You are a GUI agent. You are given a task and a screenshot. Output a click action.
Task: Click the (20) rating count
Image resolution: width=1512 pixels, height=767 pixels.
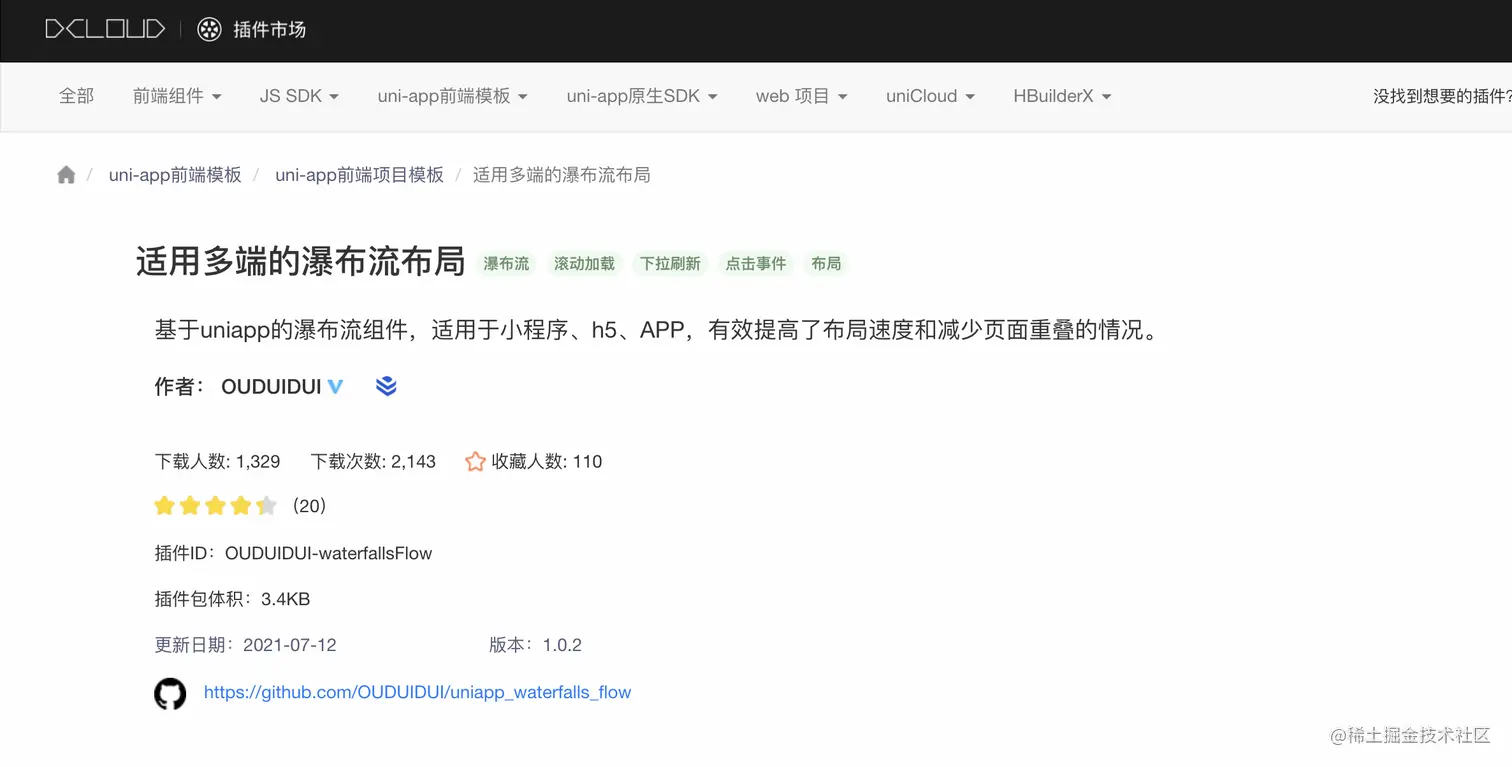coord(307,506)
